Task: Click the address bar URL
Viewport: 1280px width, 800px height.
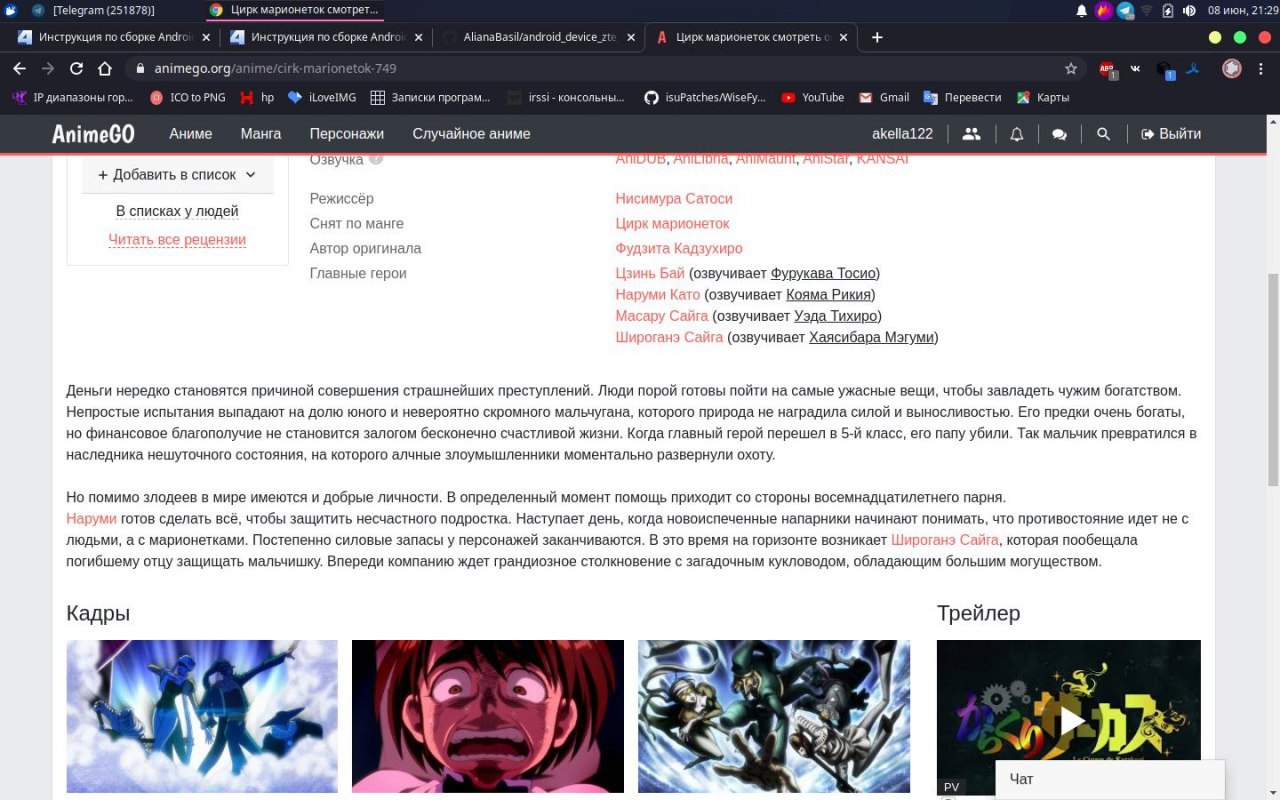Action: coord(275,69)
